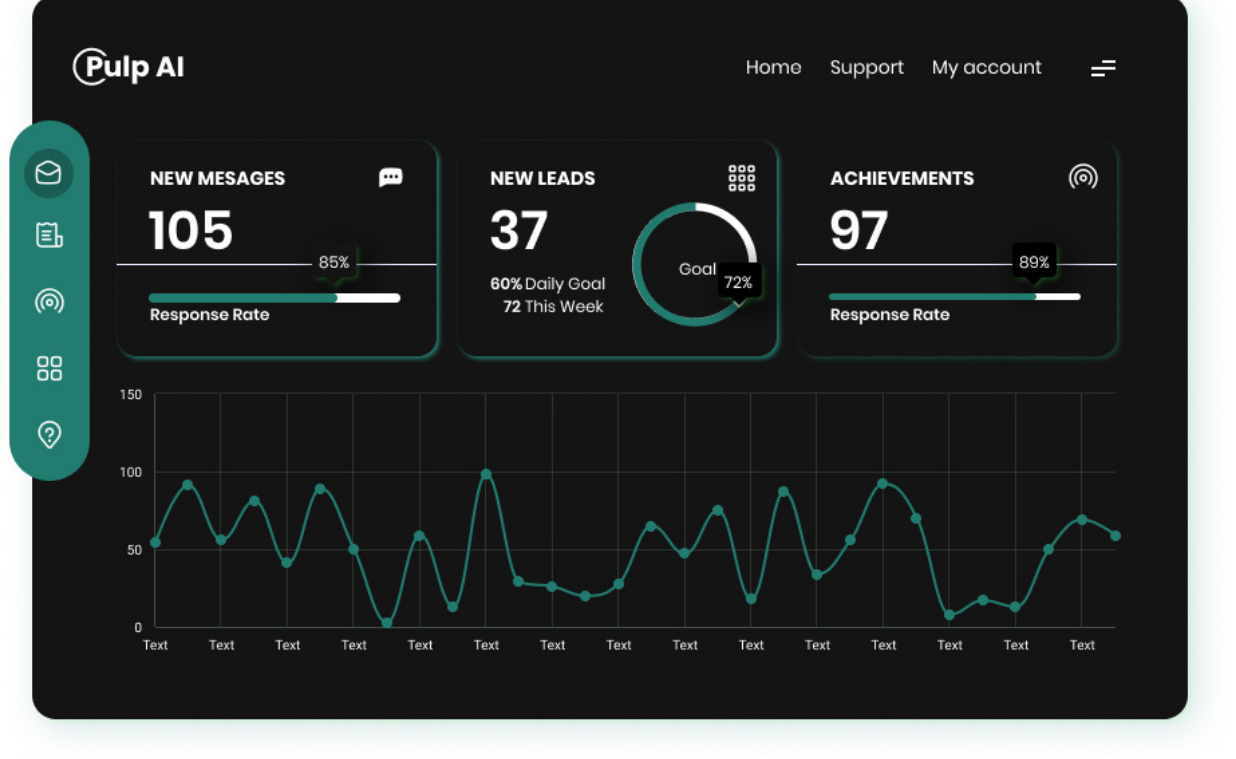Click the Response Rate progress bar
This screenshot has width=1236, height=759.
(274, 297)
